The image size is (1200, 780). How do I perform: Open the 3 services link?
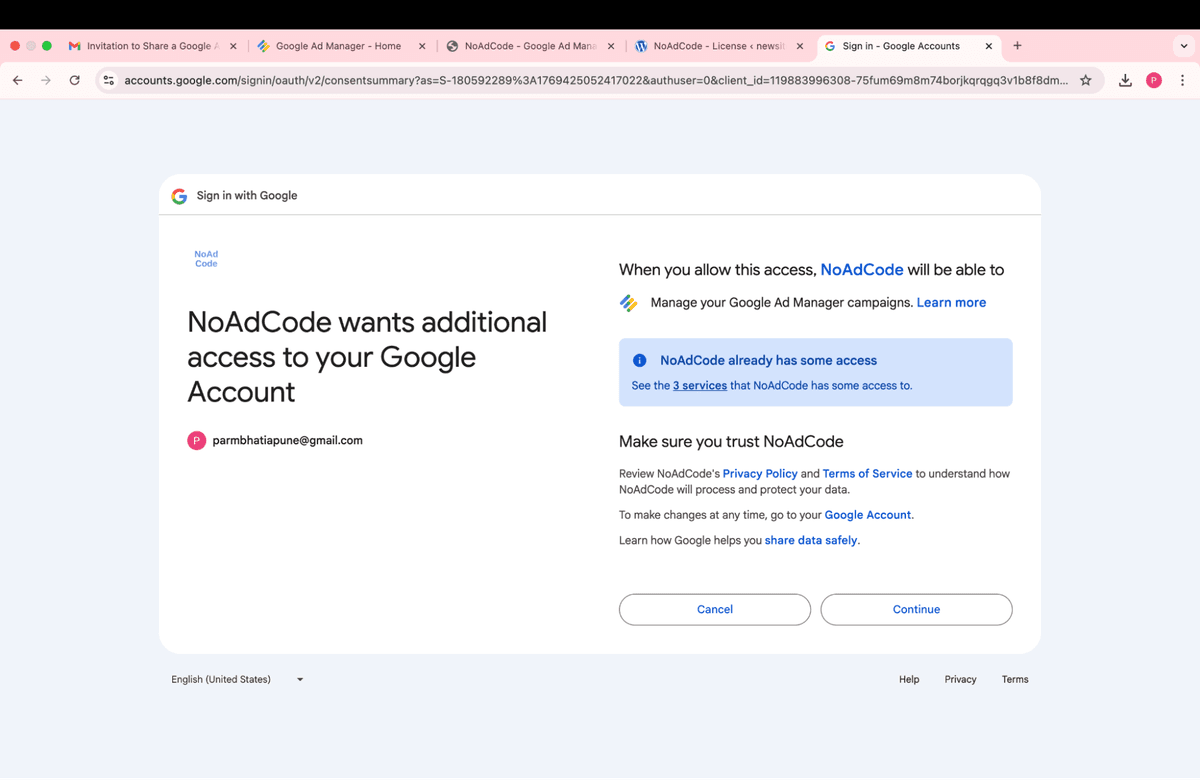[x=699, y=385]
